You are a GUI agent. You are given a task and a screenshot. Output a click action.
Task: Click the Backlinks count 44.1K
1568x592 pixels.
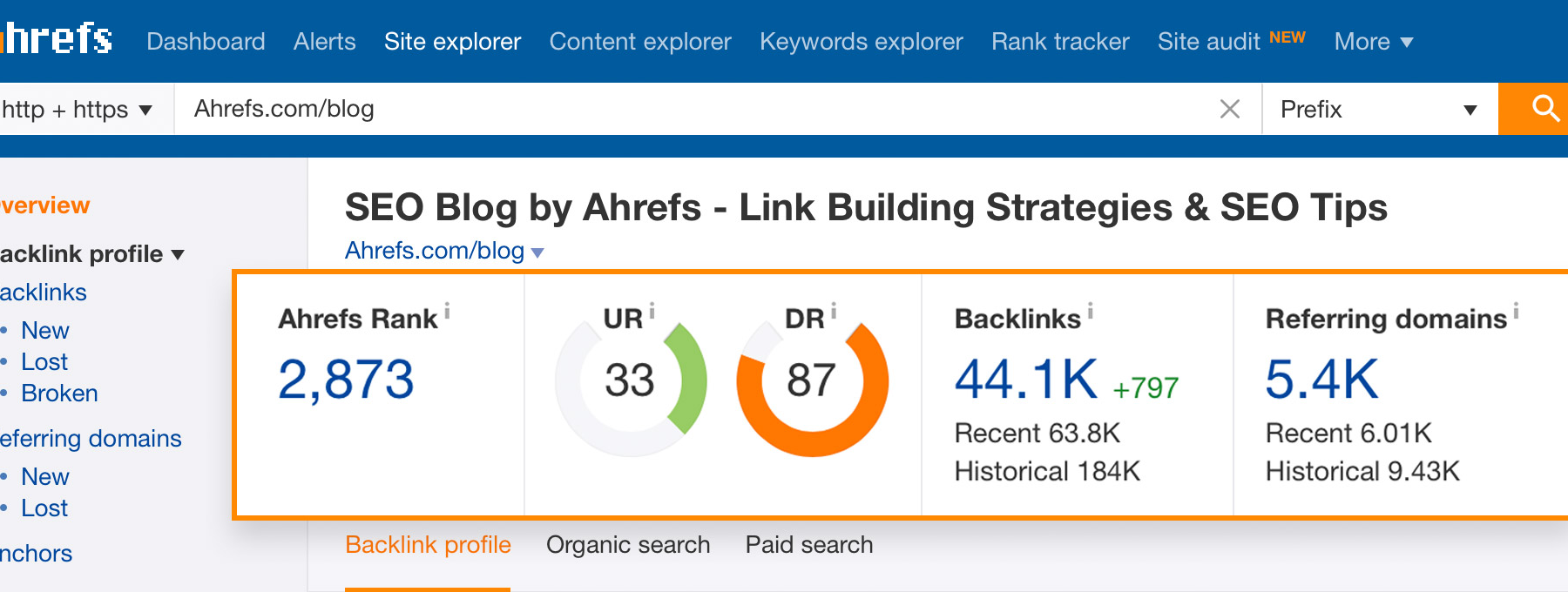coord(1026,380)
